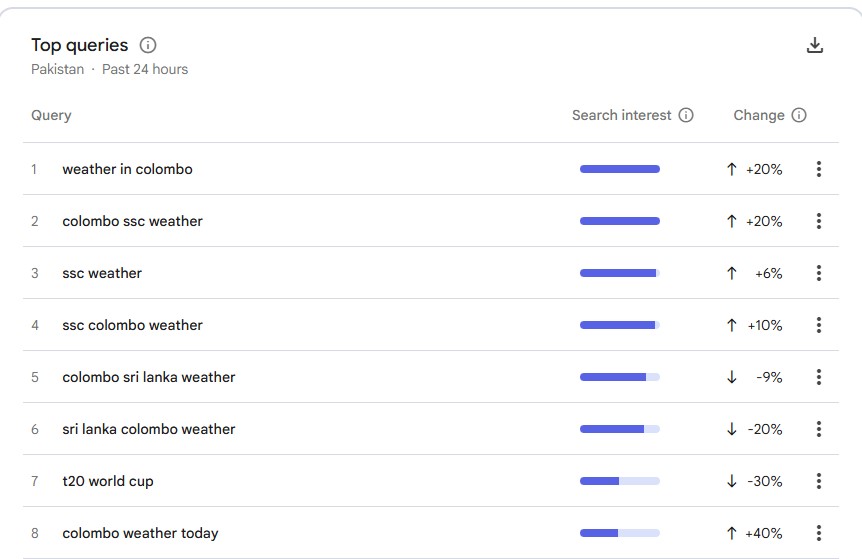The width and height of the screenshot is (862, 559).
Task: Open more options for sri lanka colombo weather
Action: [x=818, y=429]
